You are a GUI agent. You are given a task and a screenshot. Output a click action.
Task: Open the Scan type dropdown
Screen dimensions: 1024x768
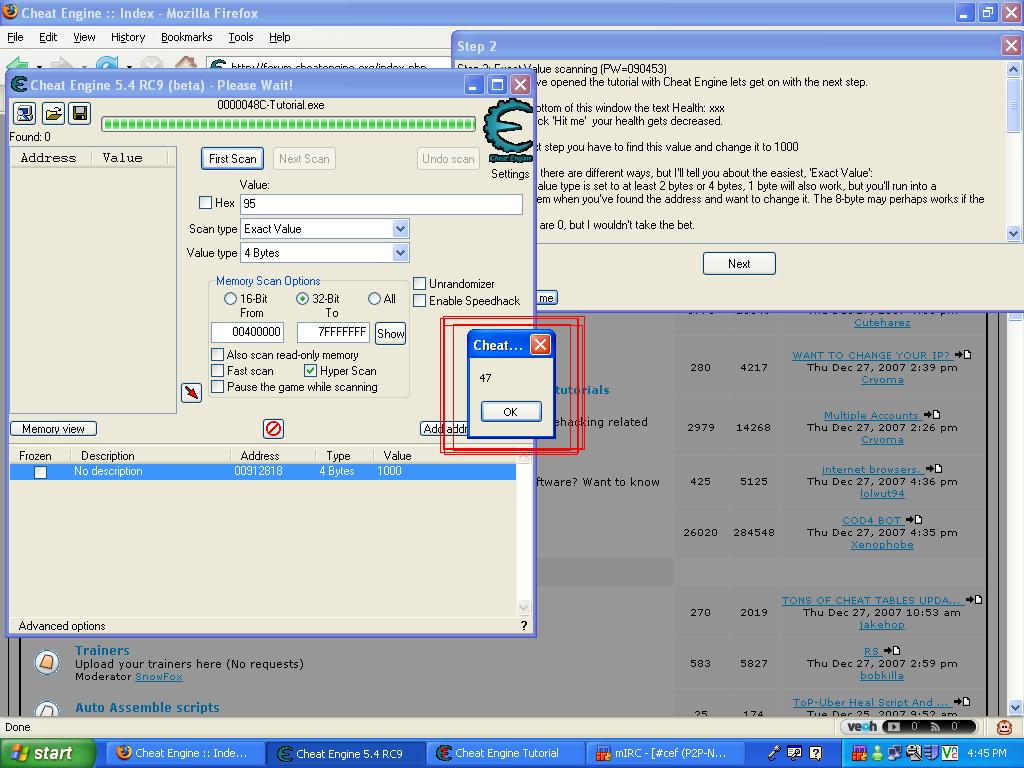(x=400, y=229)
